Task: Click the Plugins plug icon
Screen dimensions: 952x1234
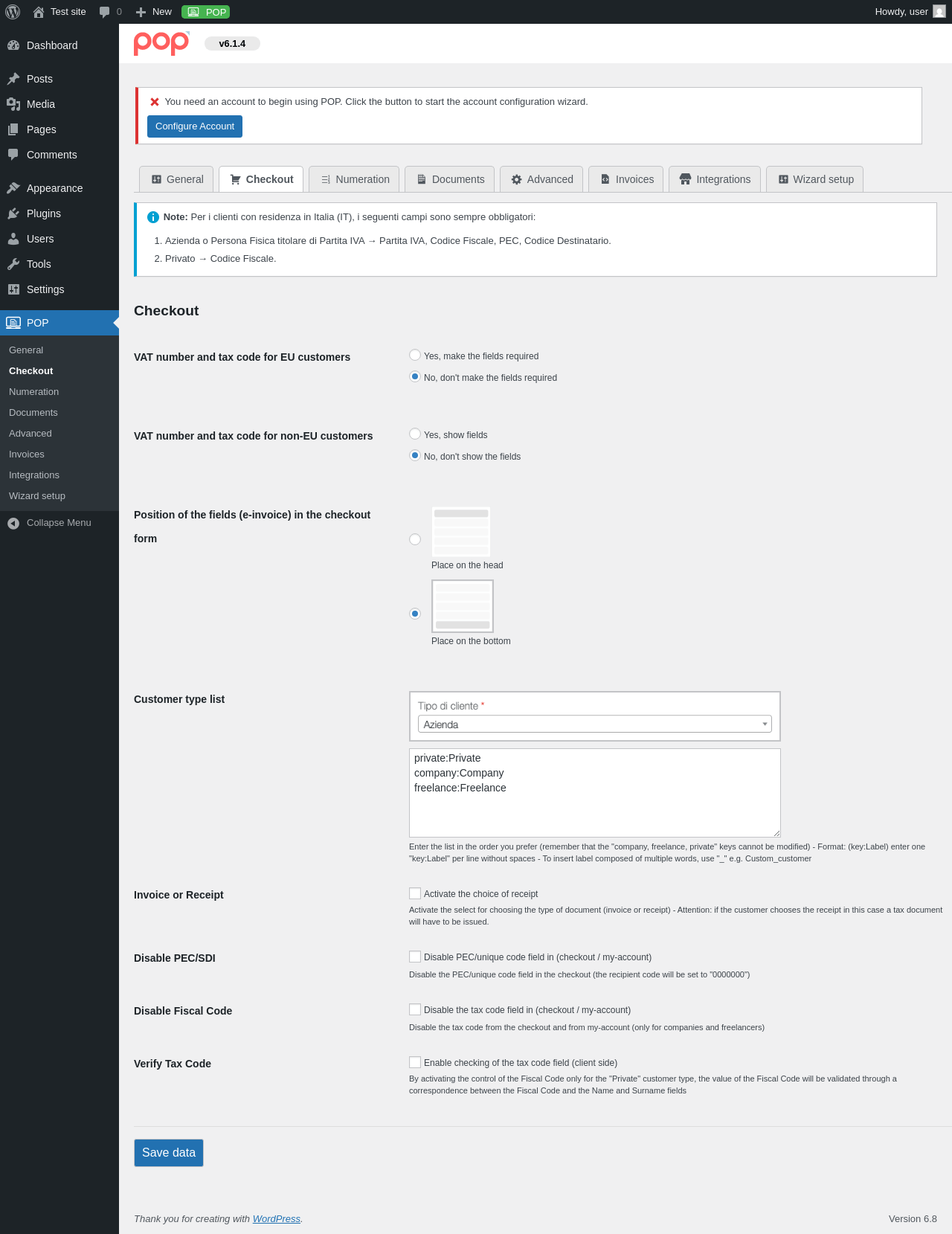Action: pyautogui.click(x=13, y=213)
